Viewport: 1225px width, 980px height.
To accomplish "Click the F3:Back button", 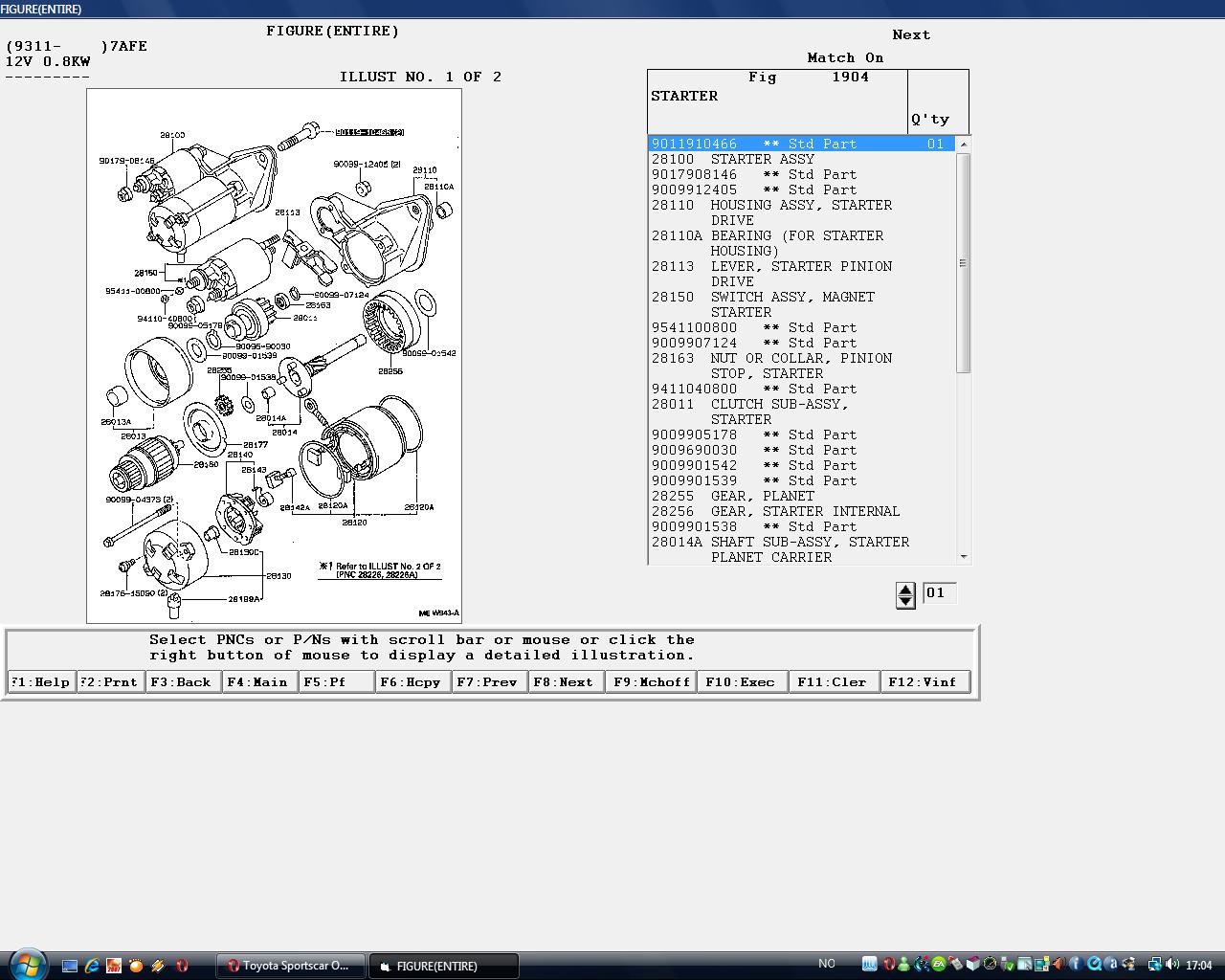I will click(182, 681).
